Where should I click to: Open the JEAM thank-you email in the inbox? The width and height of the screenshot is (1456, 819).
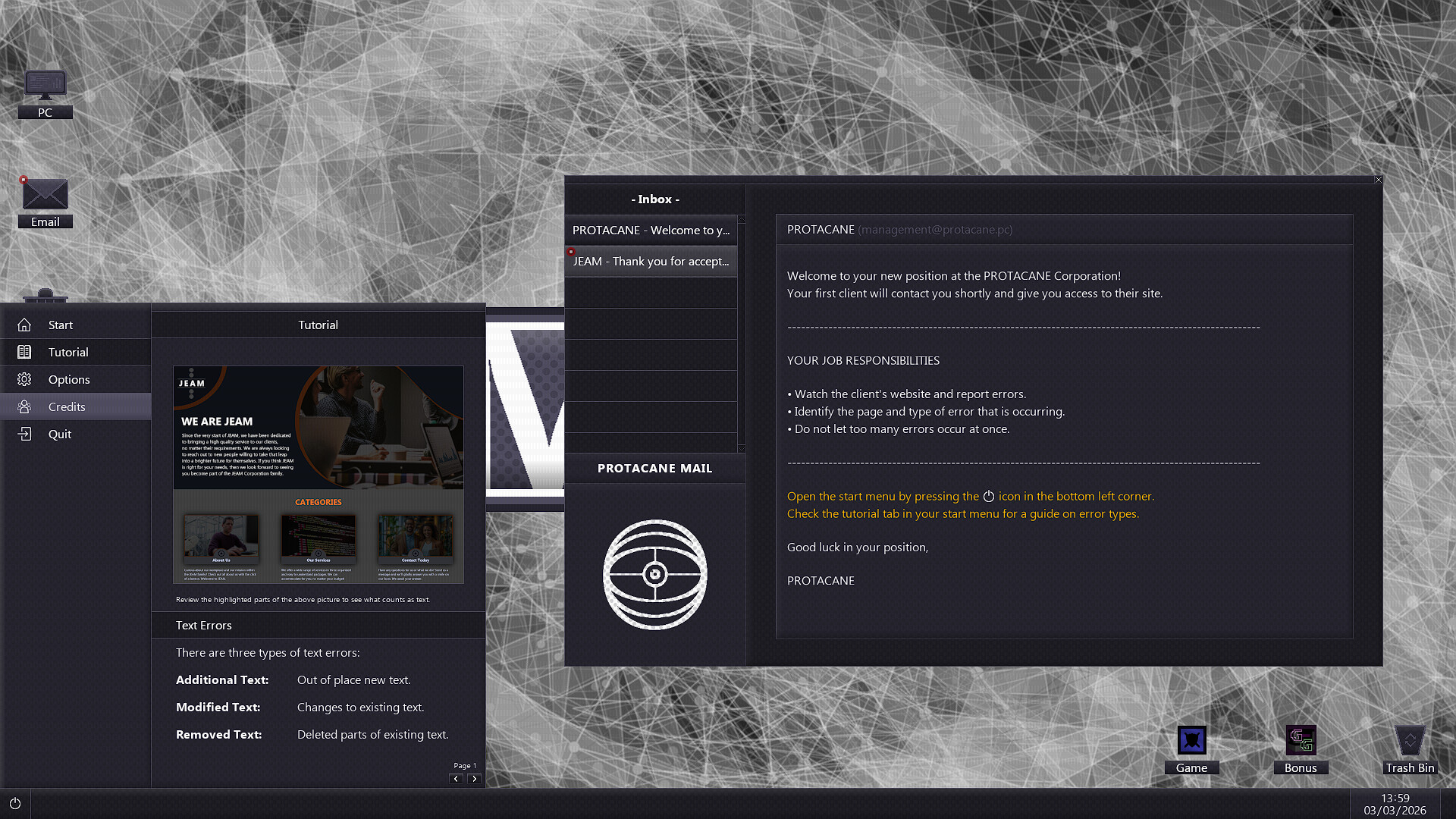click(x=651, y=261)
